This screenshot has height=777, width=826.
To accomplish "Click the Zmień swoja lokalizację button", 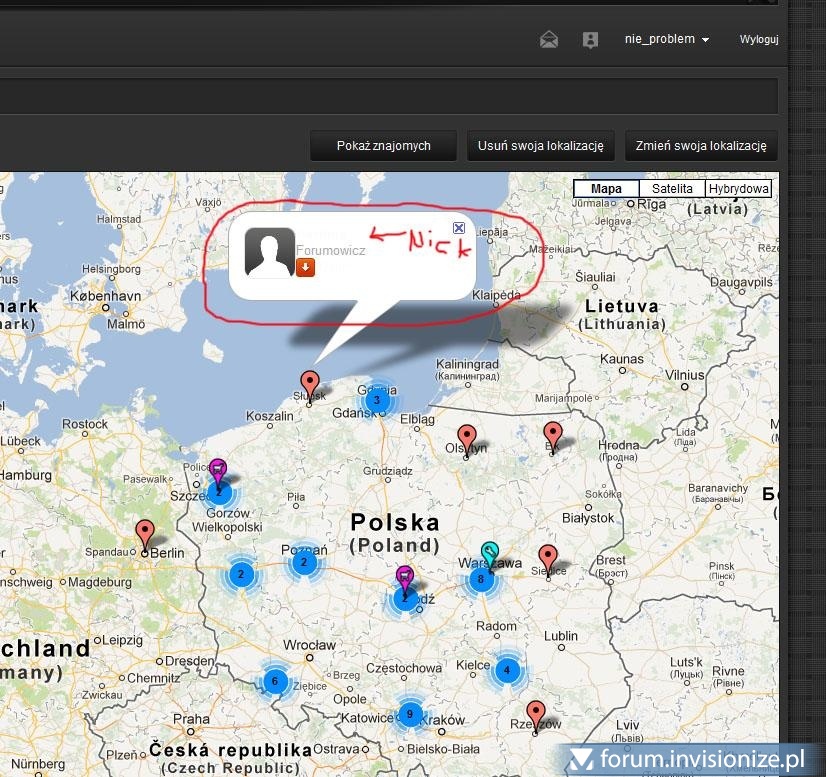I will 701,146.
